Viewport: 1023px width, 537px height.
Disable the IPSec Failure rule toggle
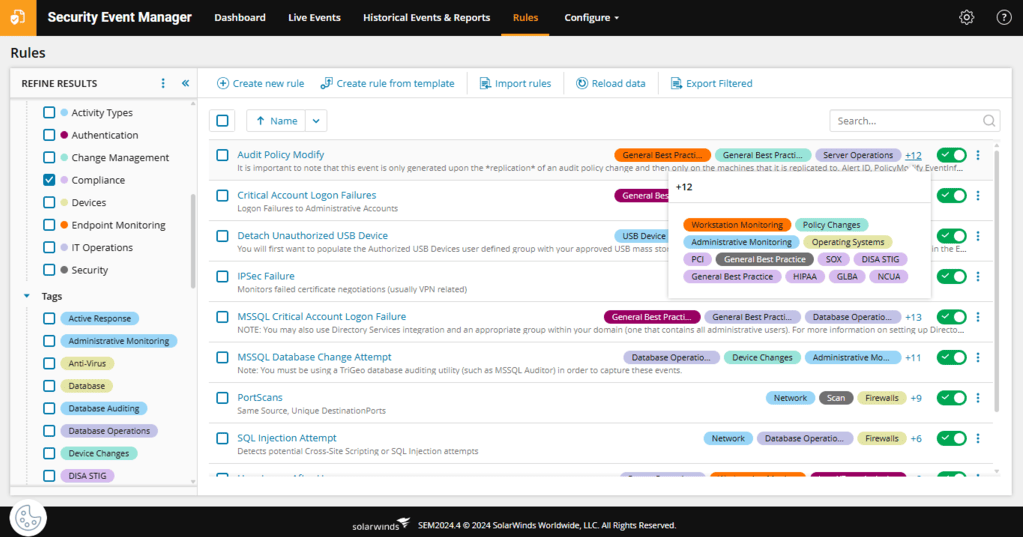[x=951, y=276]
